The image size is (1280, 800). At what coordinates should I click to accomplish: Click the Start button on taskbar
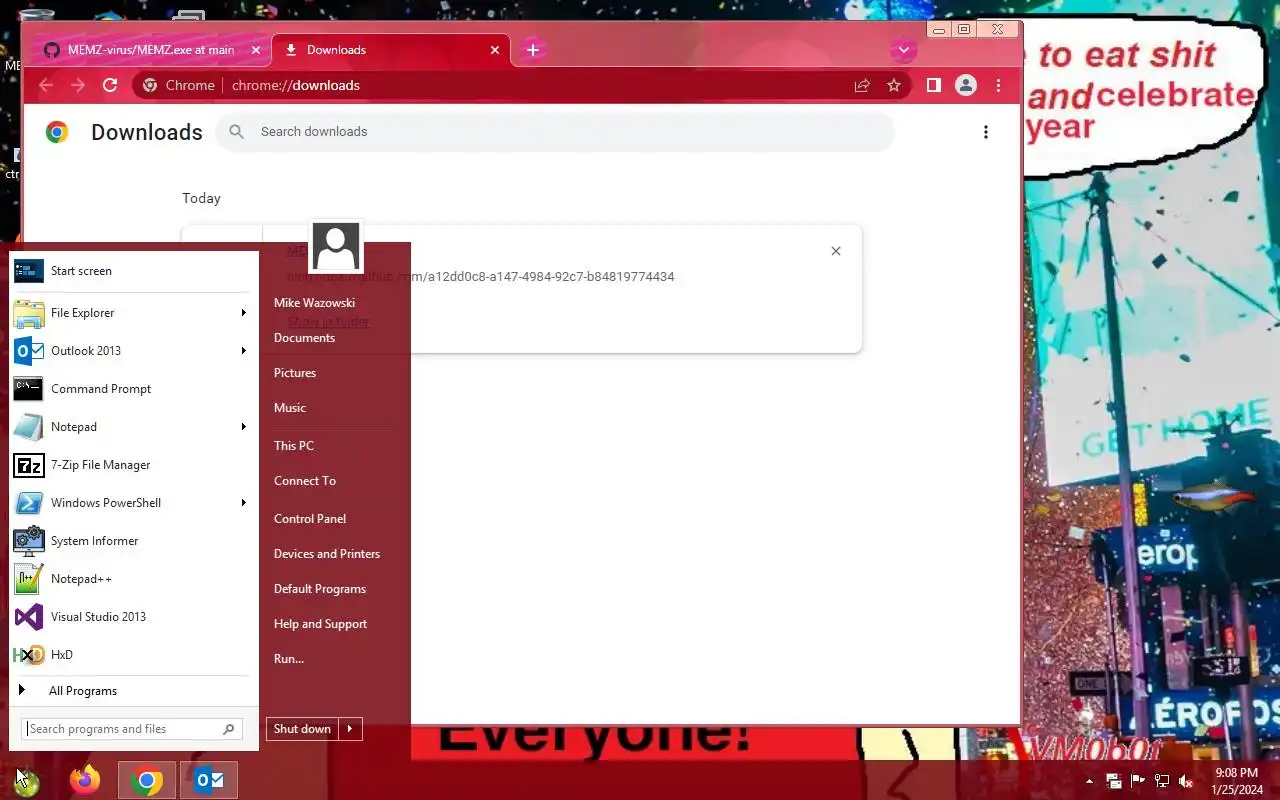(27, 780)
